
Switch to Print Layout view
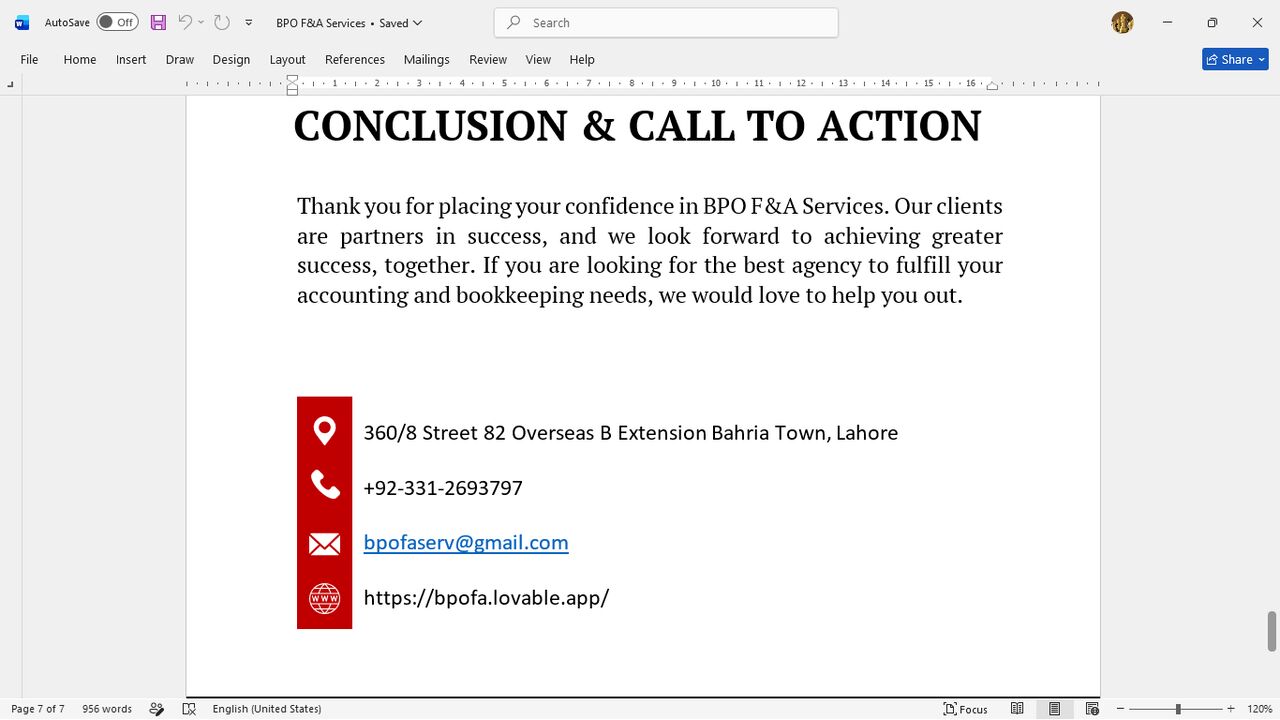tap(1054, 709)
